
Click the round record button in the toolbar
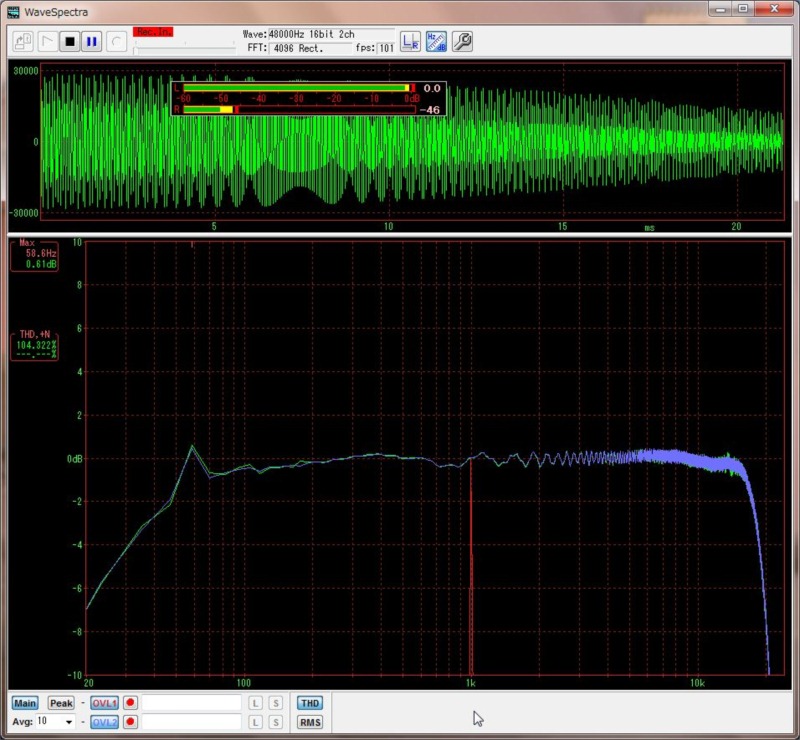(116, 42)
